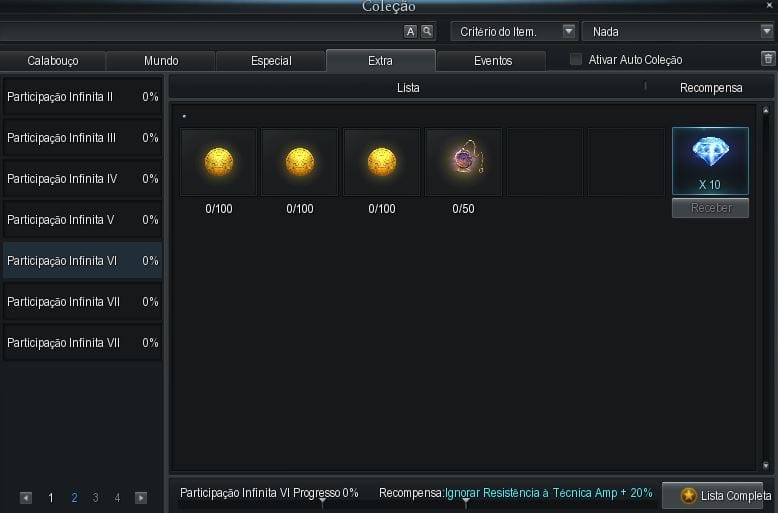The image size is (778, 513).
Task: Select the purple amulet item slot
Action: pyautogui.click(x=463, y=162)
